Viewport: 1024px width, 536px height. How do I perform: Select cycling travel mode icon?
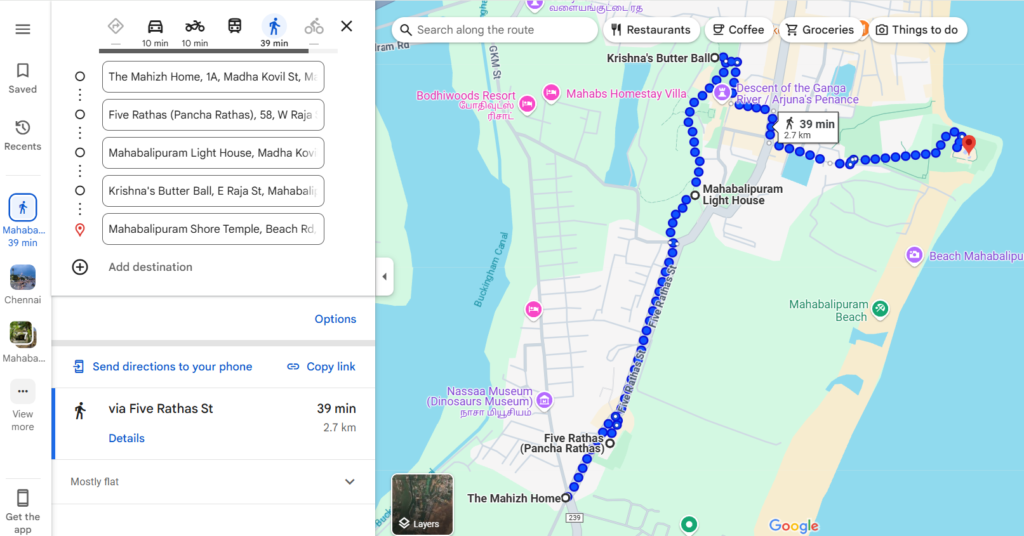coord(313,26)
